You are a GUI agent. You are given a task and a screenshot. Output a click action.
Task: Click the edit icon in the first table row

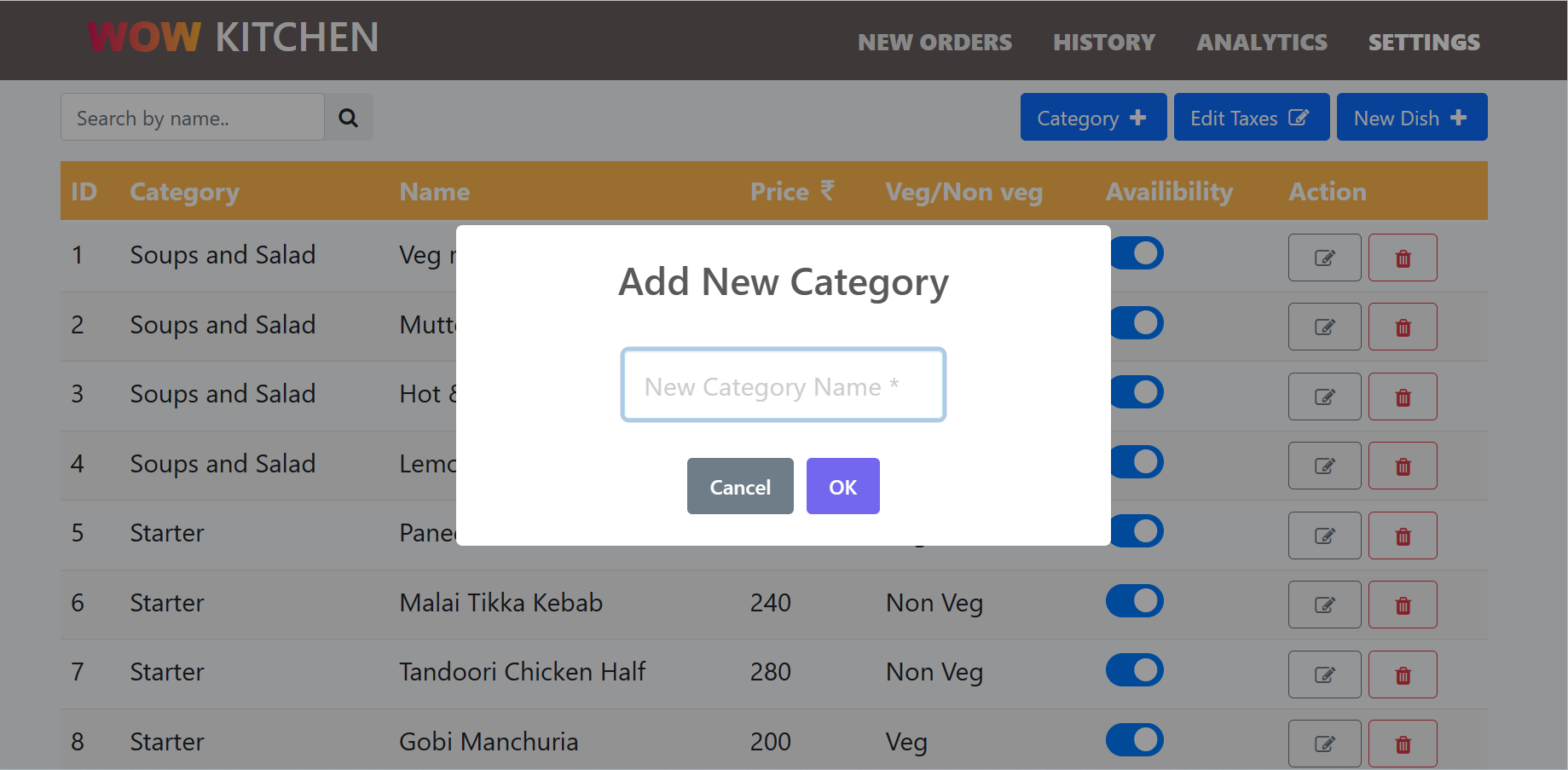[1324, 257]
